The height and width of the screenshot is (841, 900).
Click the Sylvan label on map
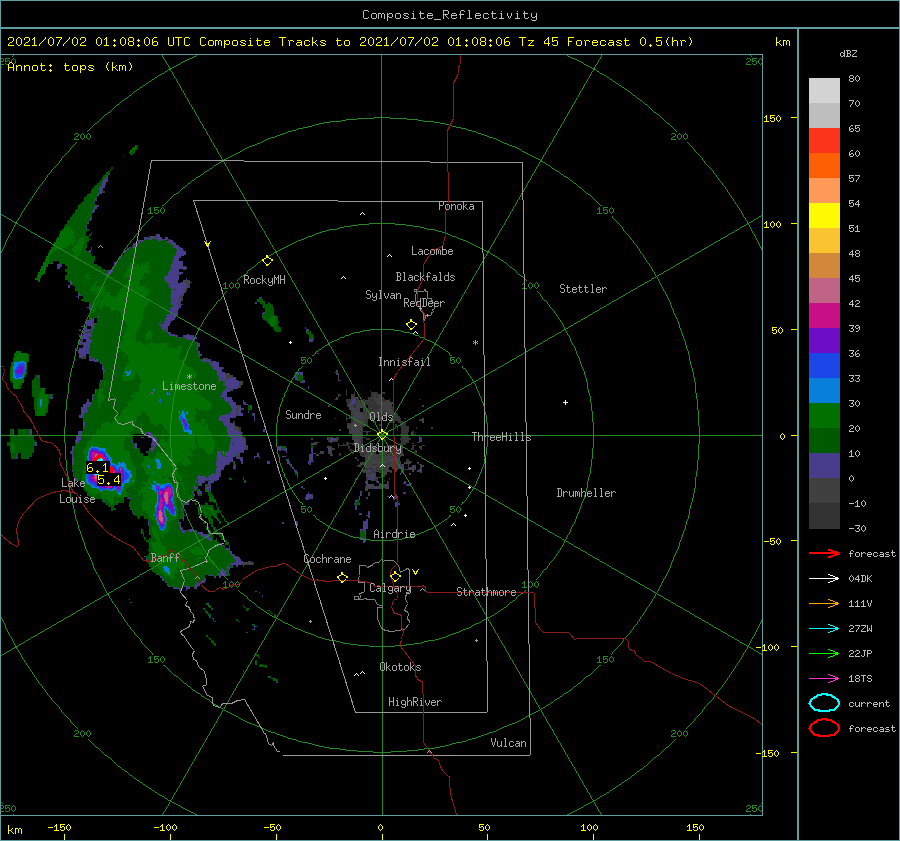pyautogui.click(x=383, y=295)
